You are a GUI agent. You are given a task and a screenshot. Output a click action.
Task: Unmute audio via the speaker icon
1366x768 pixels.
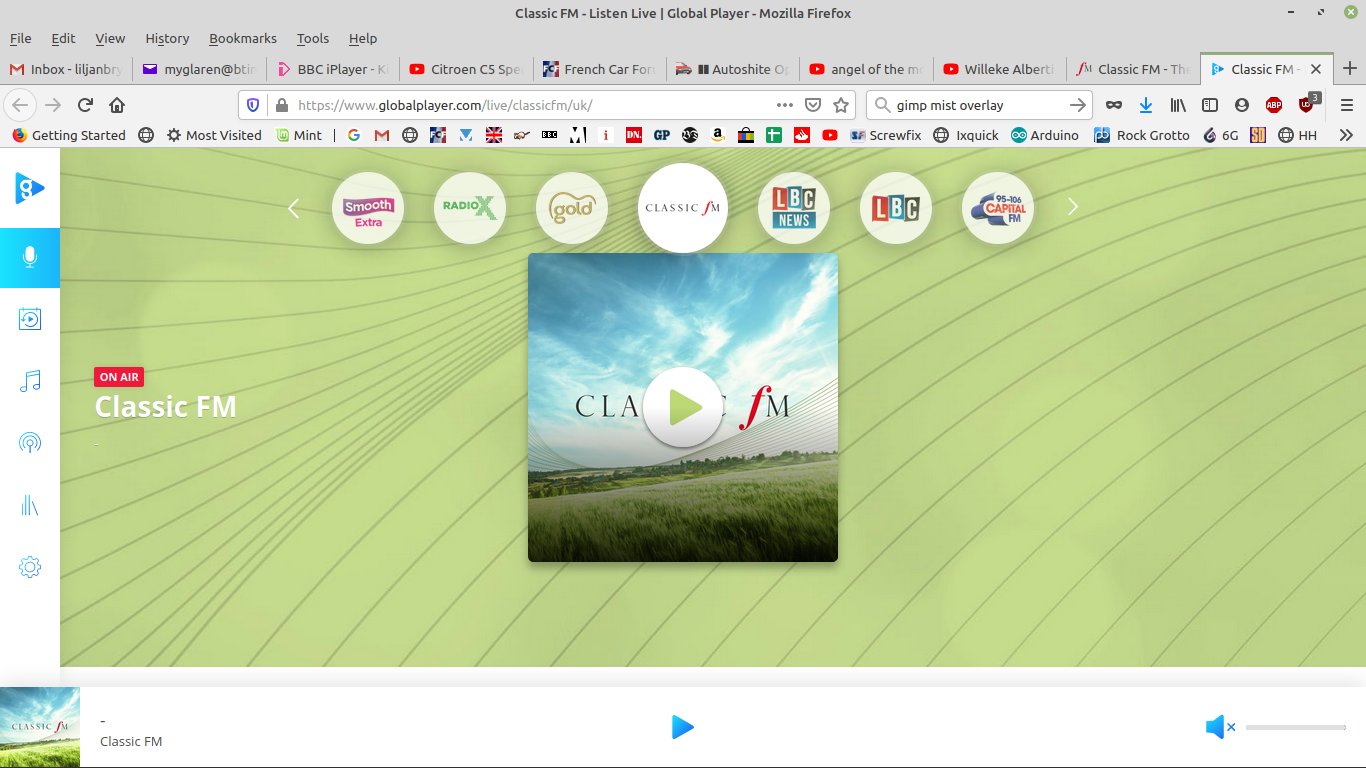coord(1220,727)
